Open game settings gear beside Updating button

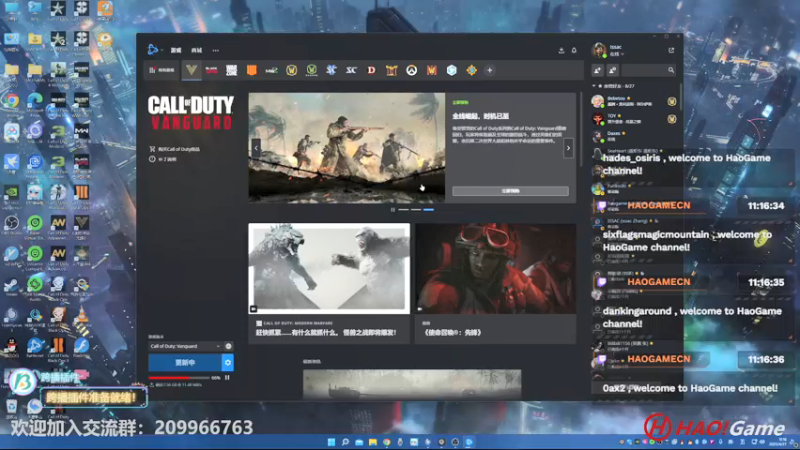(x=228, y=363)
